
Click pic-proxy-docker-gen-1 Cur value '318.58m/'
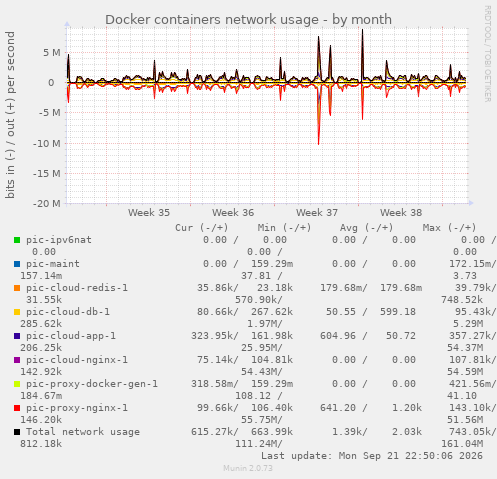215,384
